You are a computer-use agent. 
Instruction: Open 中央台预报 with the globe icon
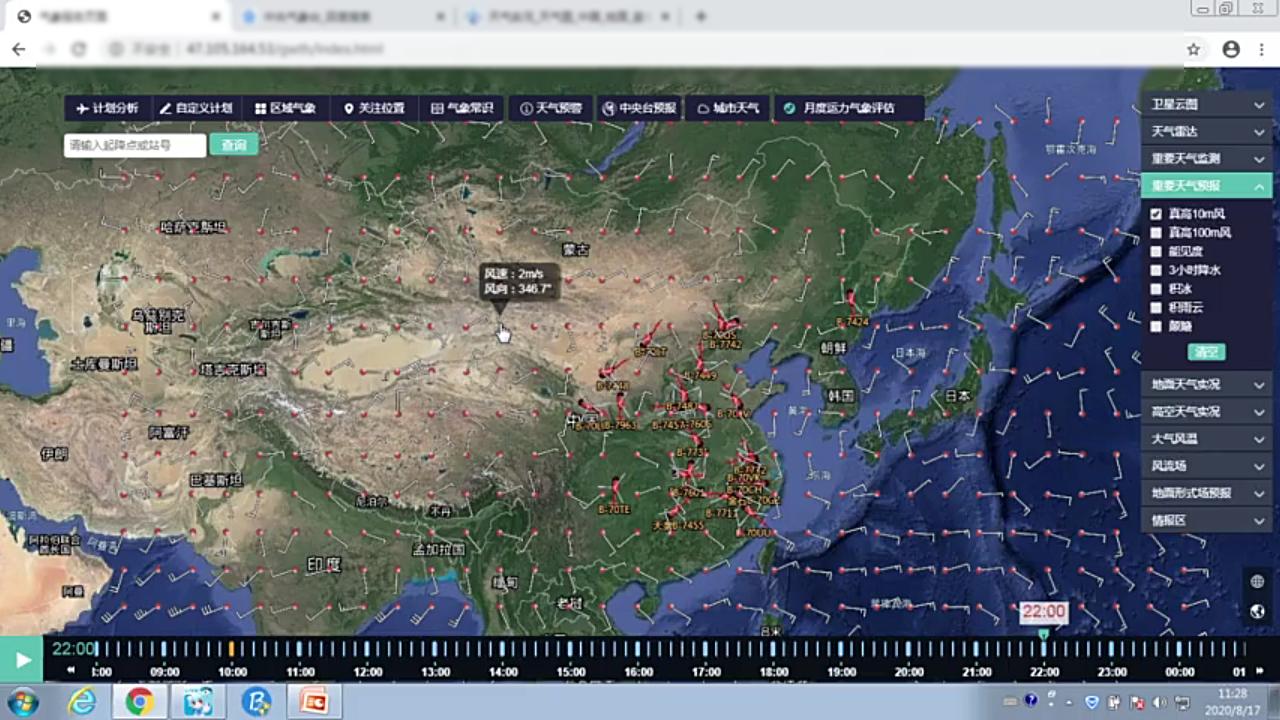pyautogui.click(x=639, y=108)
